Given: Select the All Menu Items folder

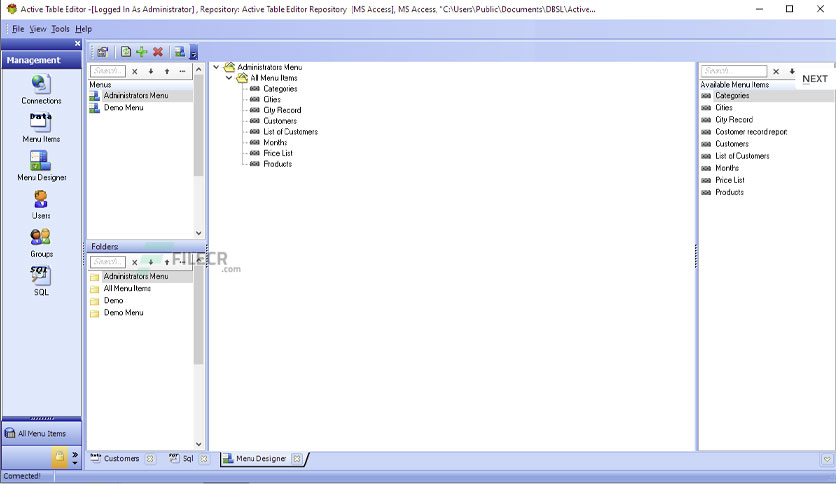Looking at the screenshot, I should point(141,288).
